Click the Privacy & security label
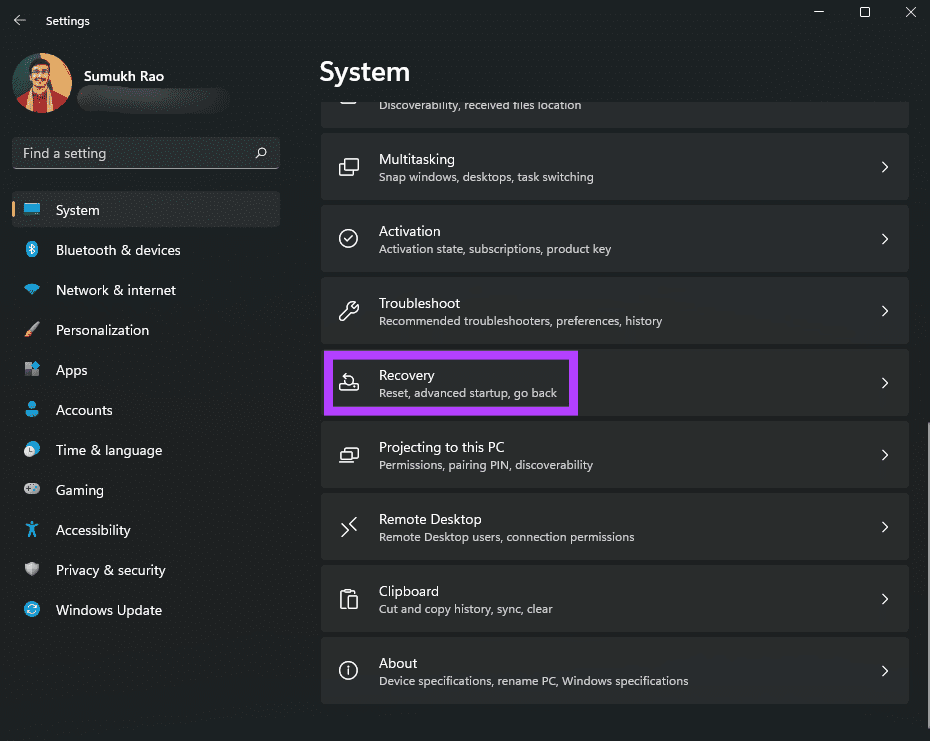 coord(110,570)
